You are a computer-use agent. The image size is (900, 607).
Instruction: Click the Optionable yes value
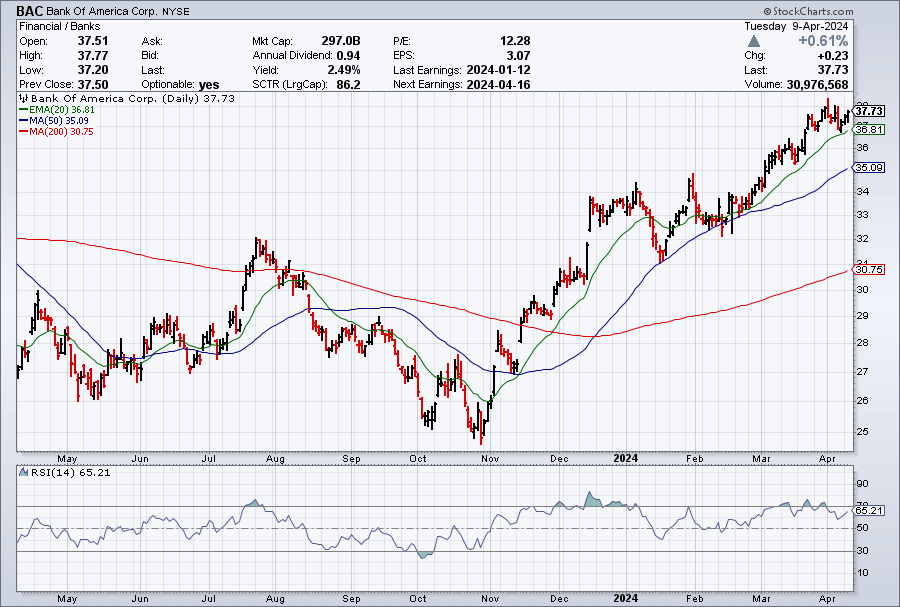click(209, 85)
